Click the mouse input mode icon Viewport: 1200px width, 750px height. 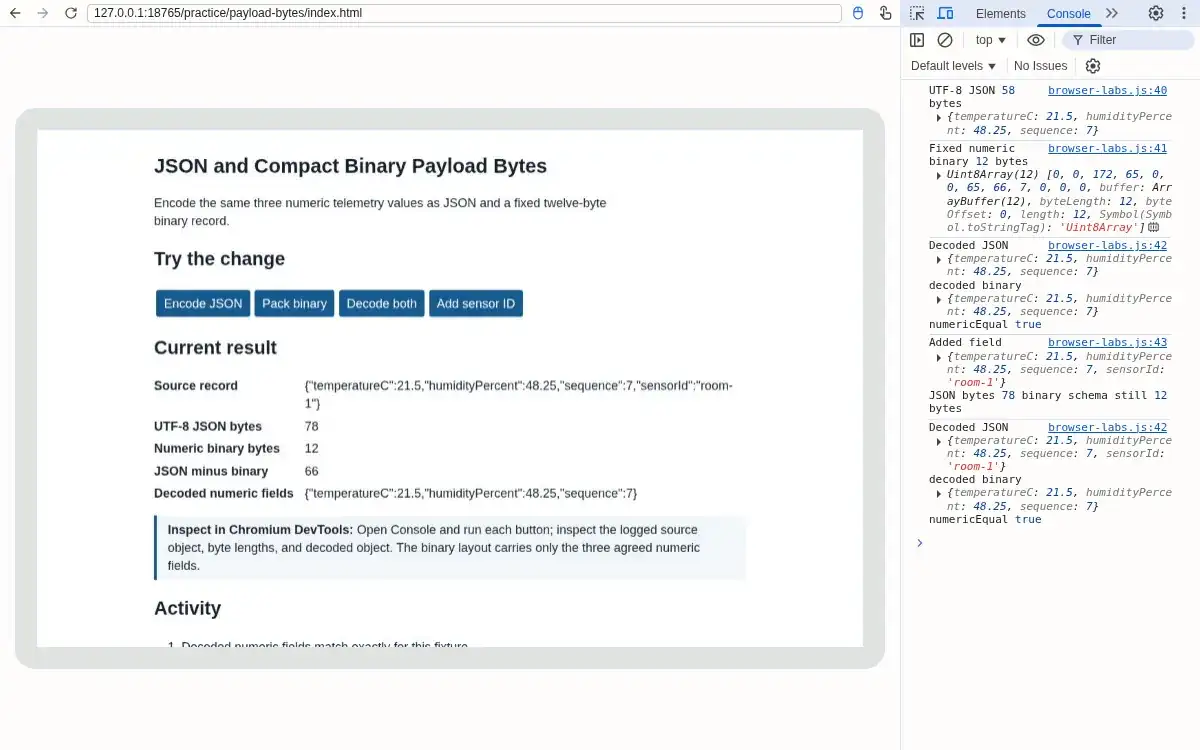858,13
